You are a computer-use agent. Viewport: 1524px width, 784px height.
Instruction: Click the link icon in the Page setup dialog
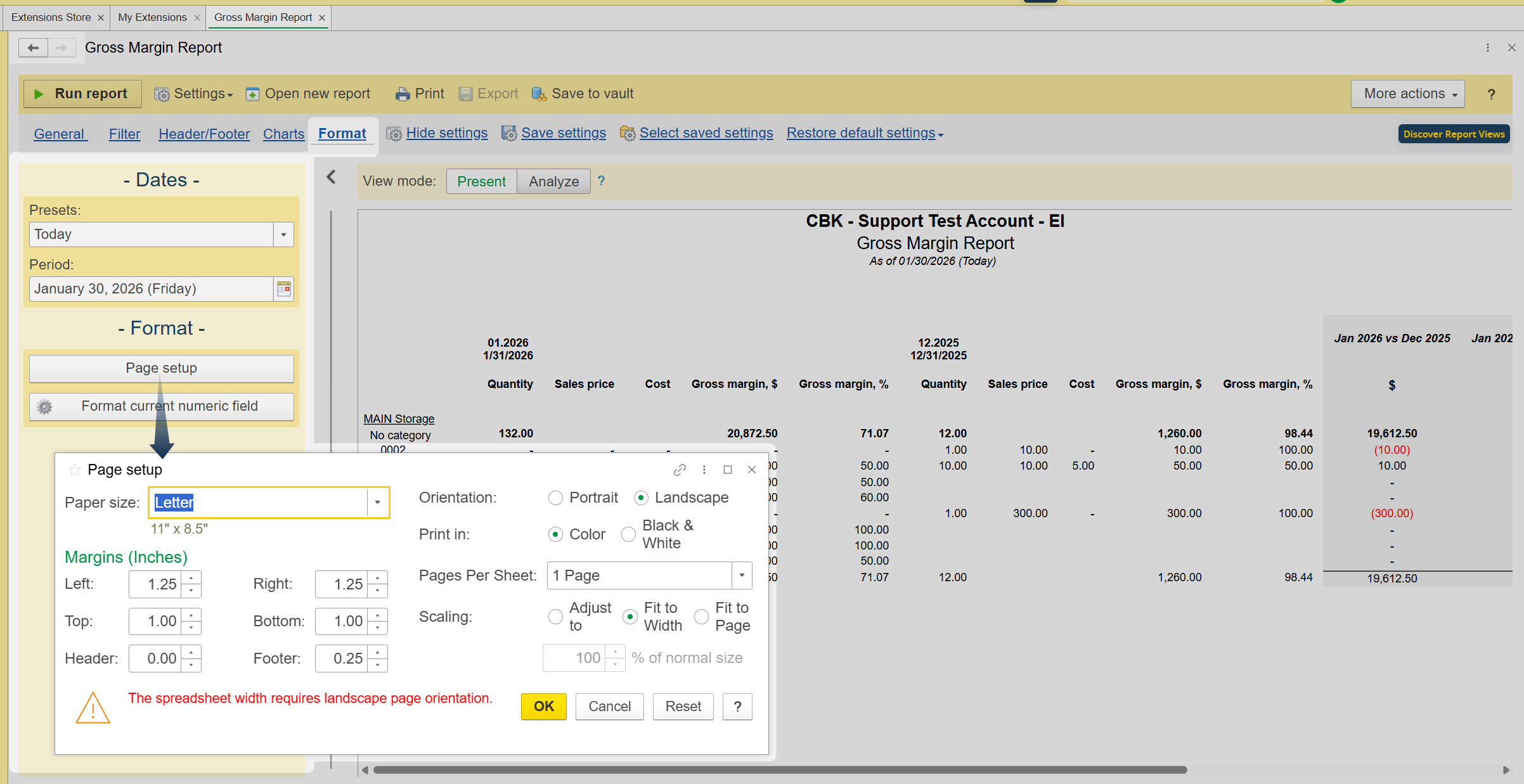(680, 470)
